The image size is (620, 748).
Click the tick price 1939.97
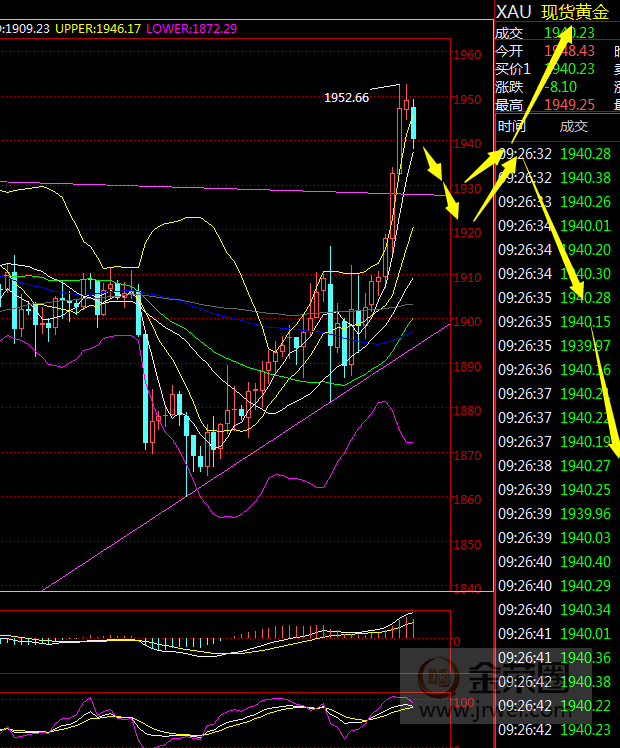586,345
